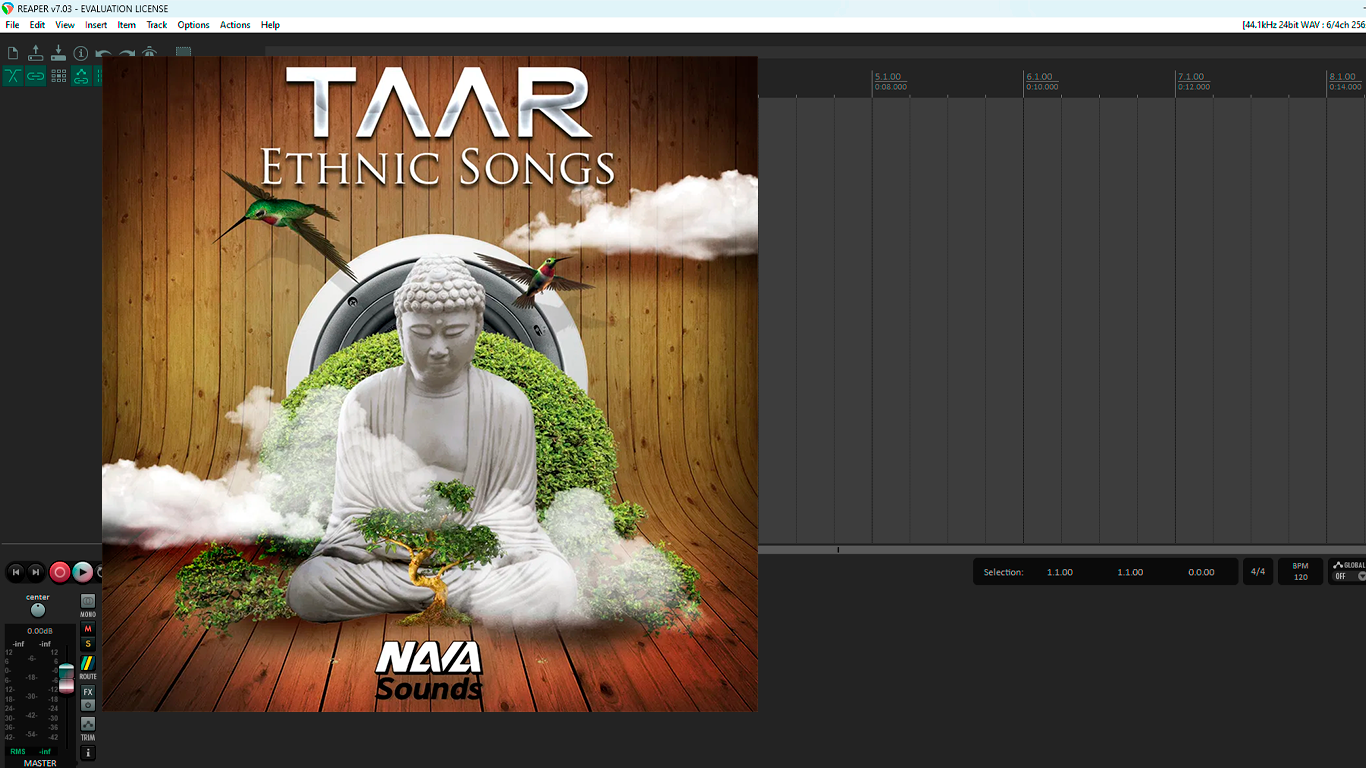Click timeline ruler marker 5.1.00

[x=888, y=77]
